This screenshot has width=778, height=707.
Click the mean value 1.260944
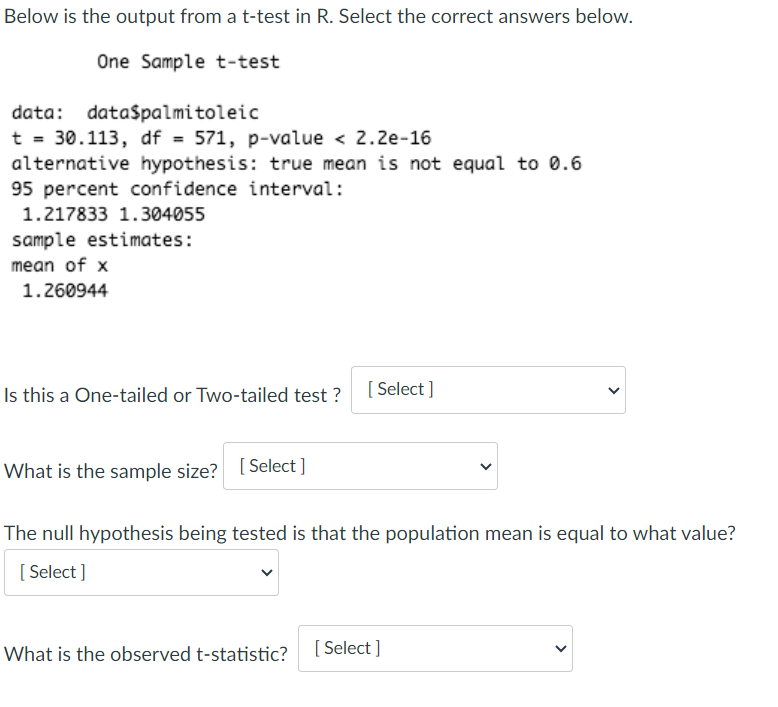pos(65,291)
